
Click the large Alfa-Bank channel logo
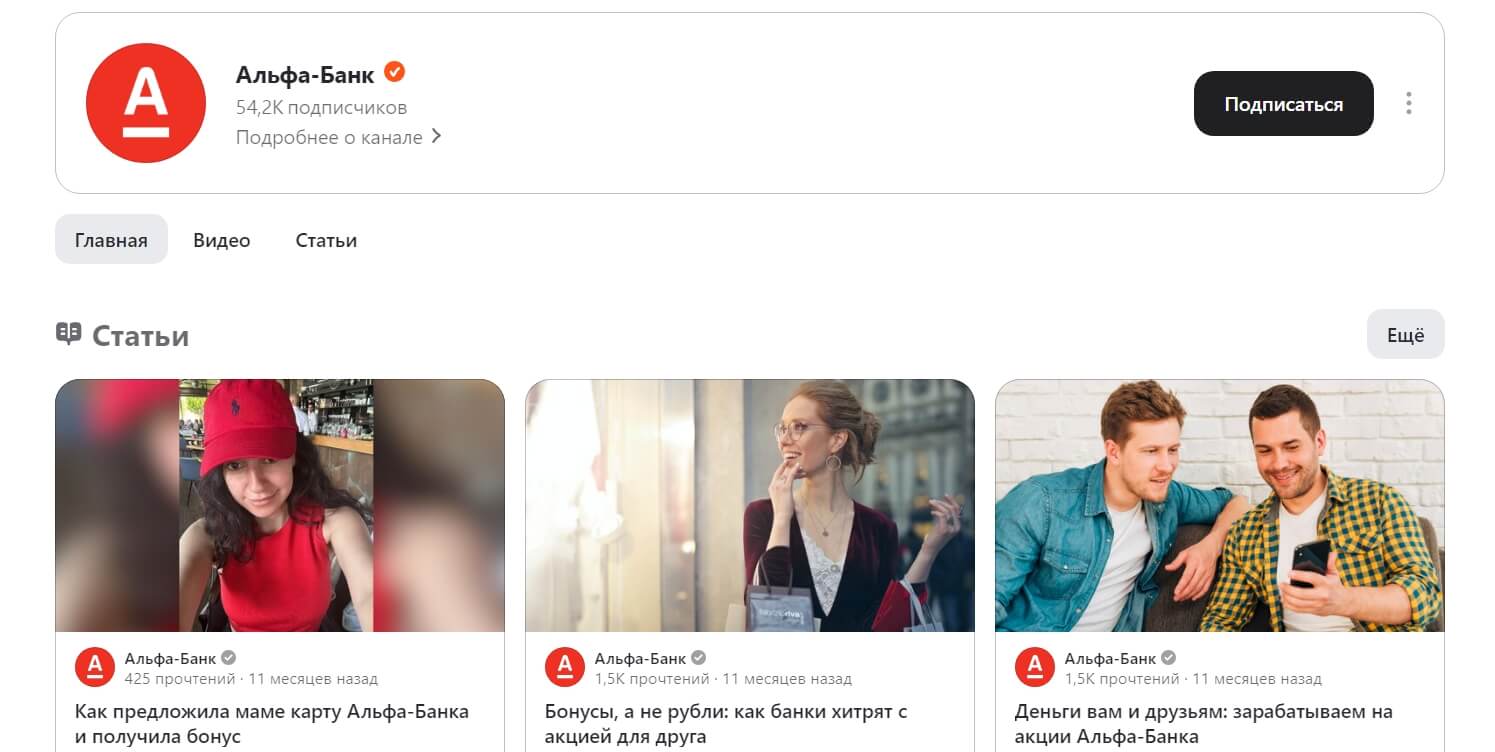click(x=146, y=103)
